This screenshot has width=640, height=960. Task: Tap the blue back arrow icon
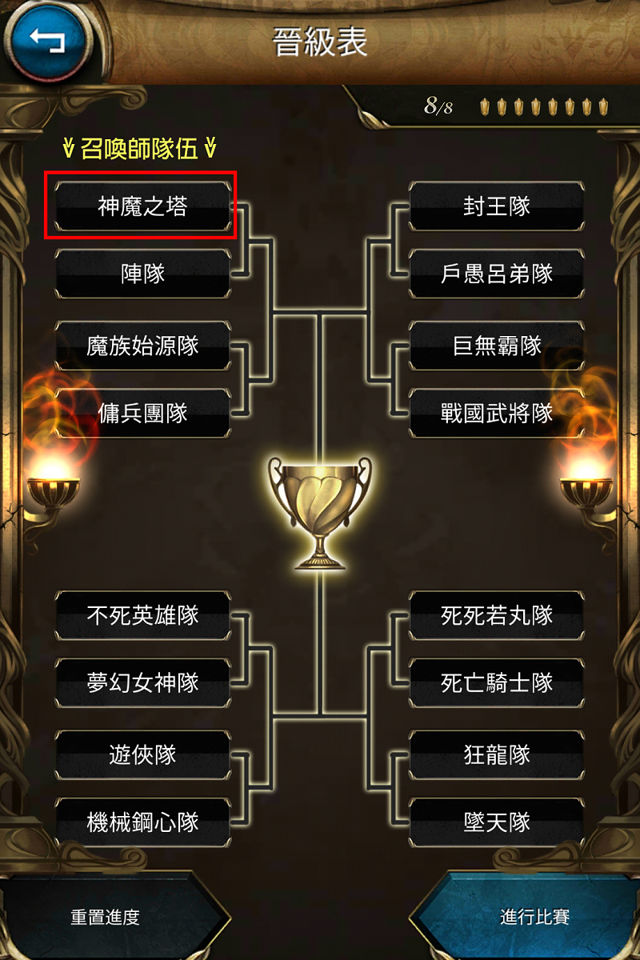tap(48, 40)
